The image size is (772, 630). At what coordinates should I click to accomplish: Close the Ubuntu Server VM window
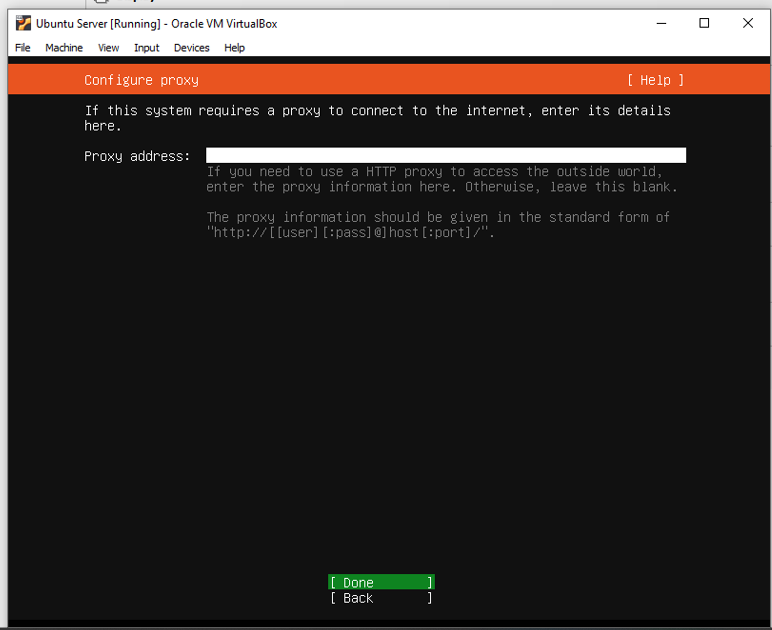pos(747,23)
